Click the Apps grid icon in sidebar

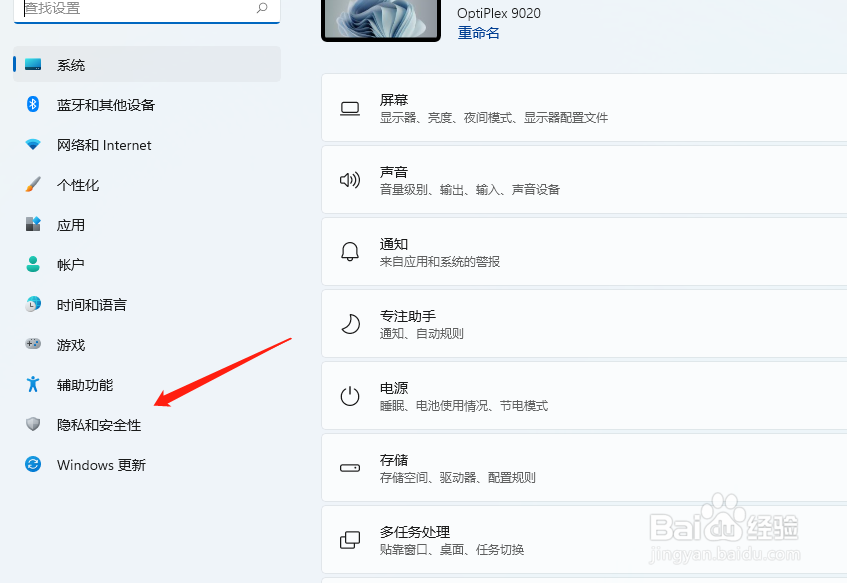33,224
